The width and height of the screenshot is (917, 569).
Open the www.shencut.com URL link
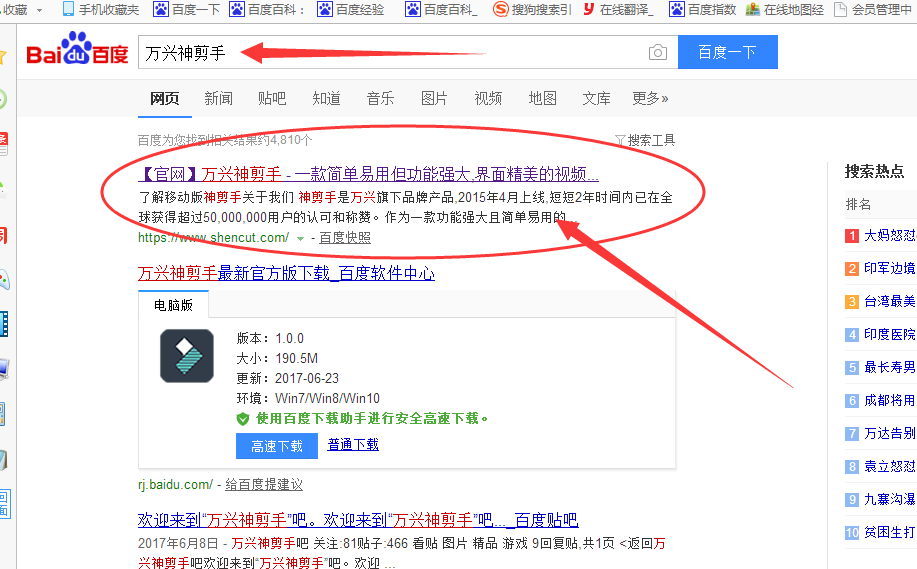coord(213,238)
